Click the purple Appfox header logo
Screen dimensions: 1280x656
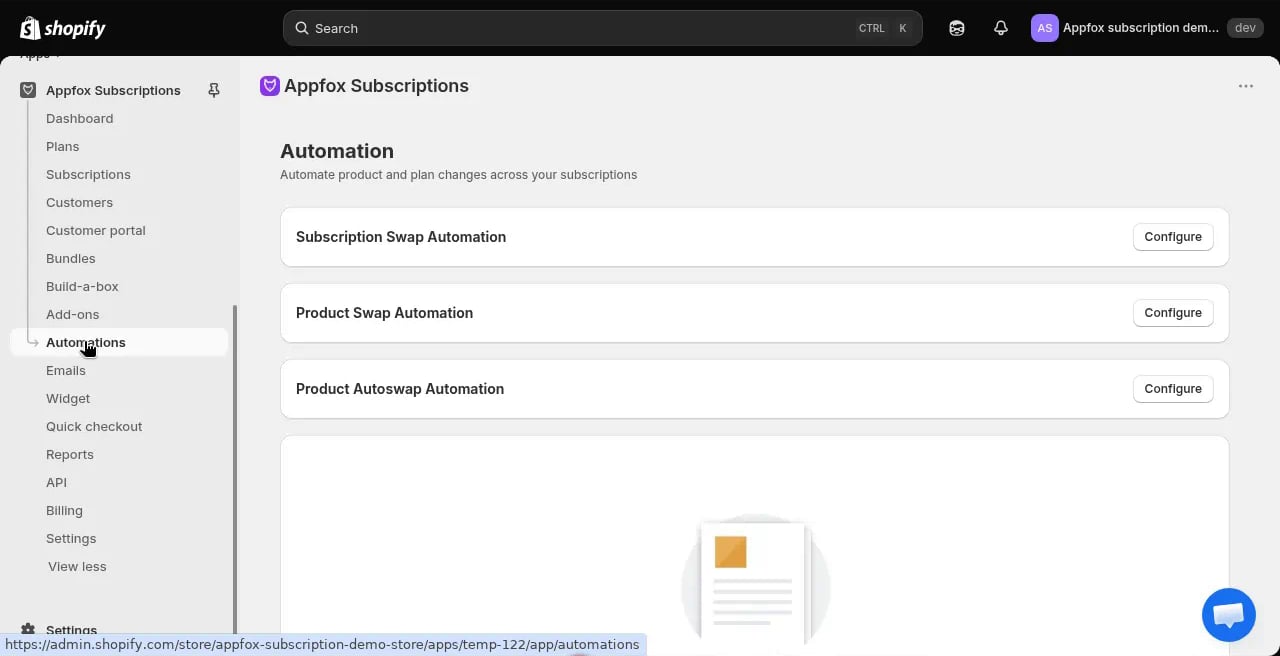[269, 86]
